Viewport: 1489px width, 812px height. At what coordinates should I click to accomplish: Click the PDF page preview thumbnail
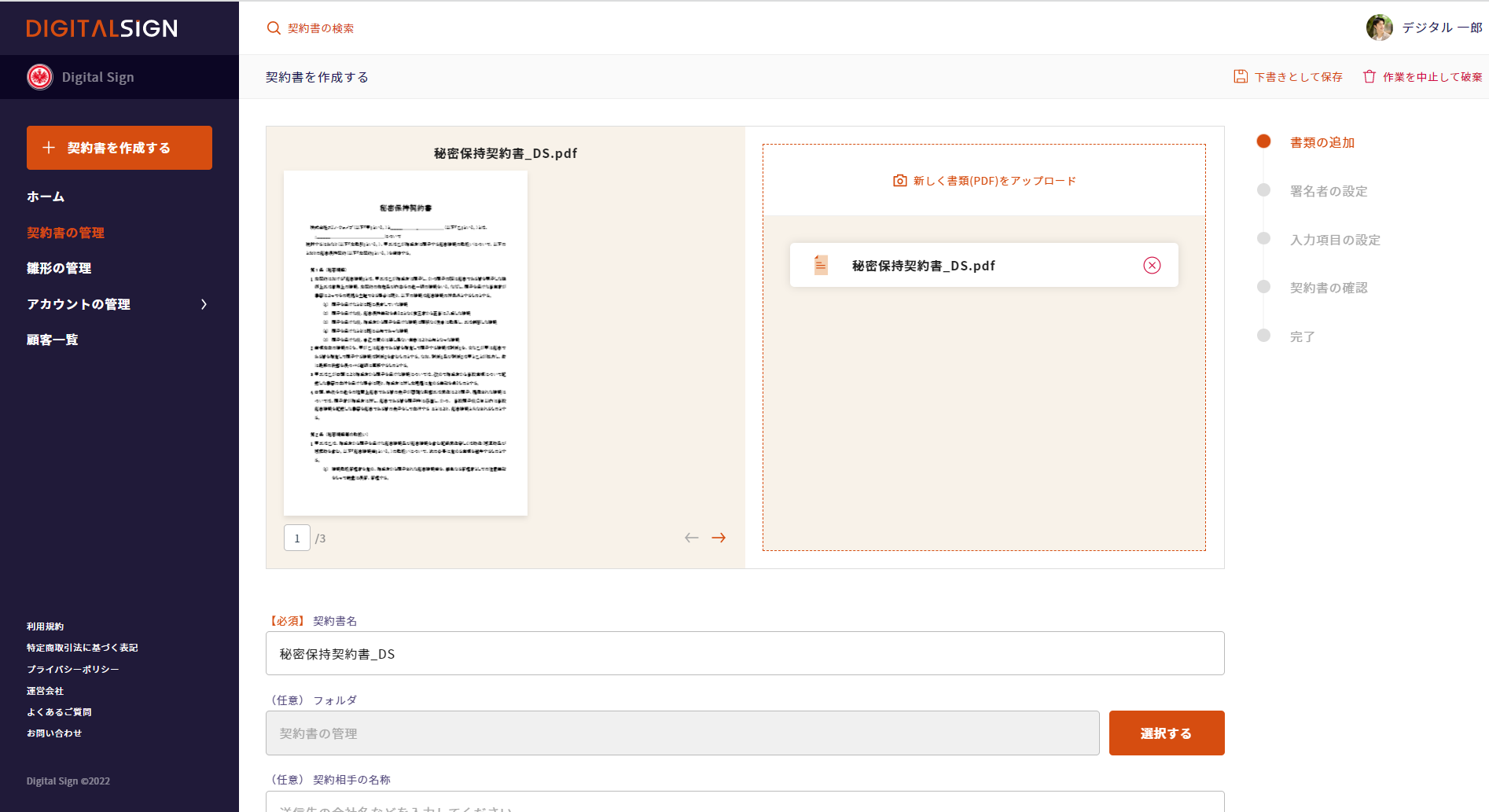(405, 343)
